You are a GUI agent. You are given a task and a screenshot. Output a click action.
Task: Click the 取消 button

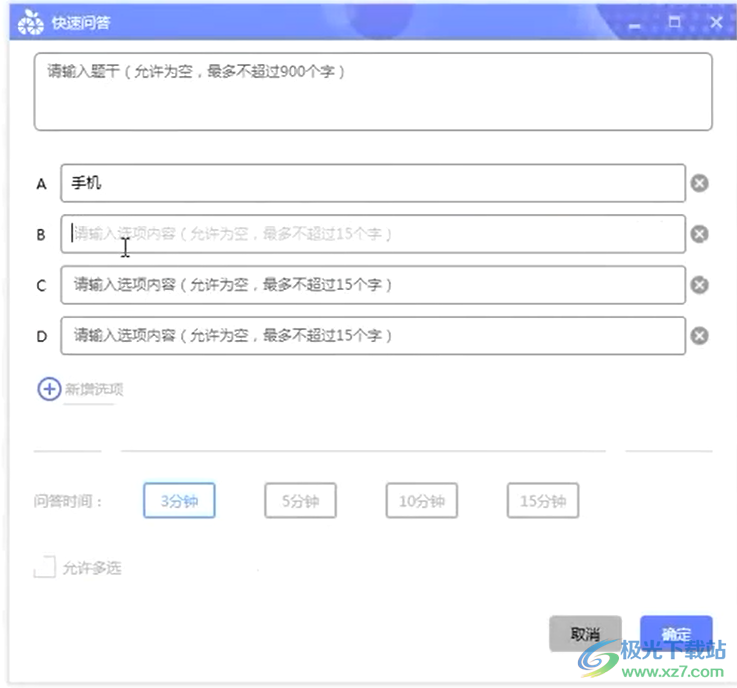point(585,633)
